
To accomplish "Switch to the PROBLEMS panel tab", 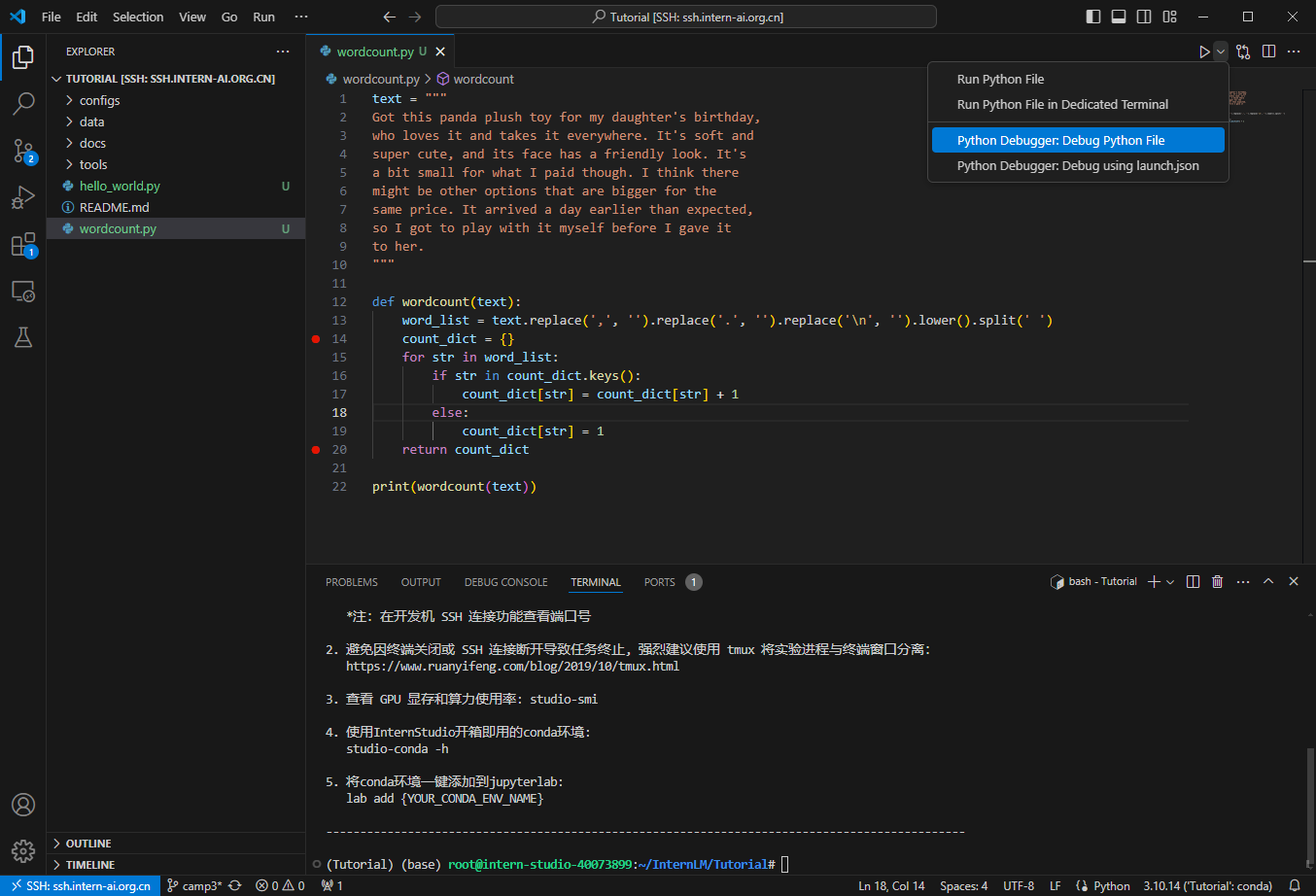I will pos(352,582).
